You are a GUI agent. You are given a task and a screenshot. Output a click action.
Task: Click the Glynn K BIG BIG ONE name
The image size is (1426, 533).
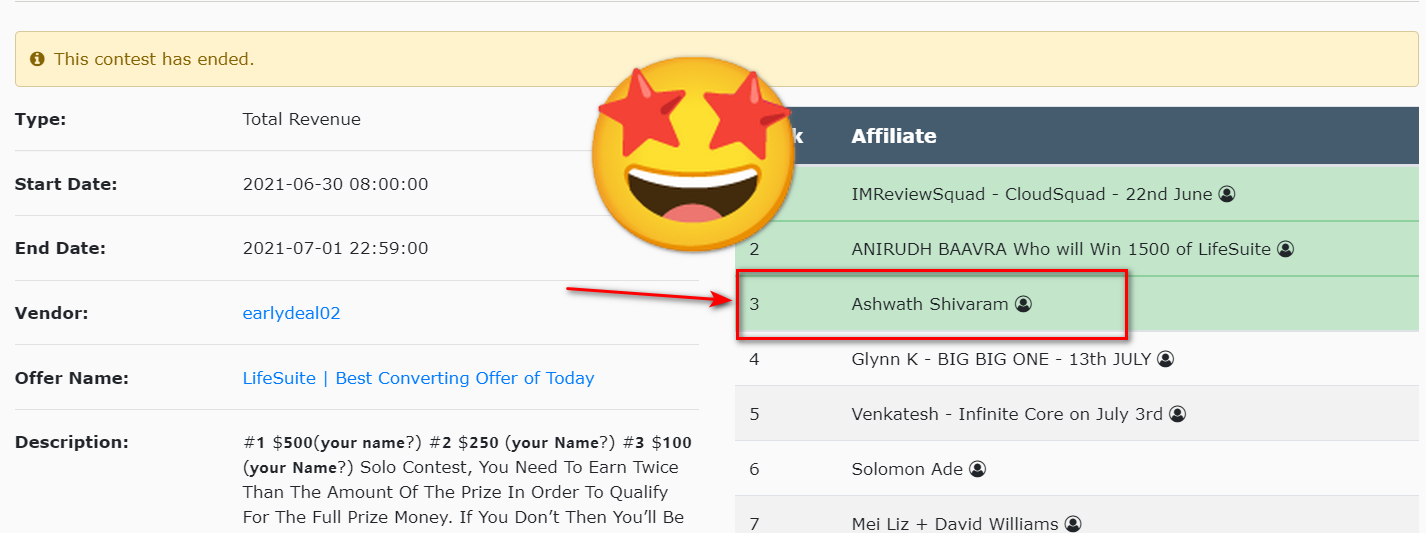1001,359
